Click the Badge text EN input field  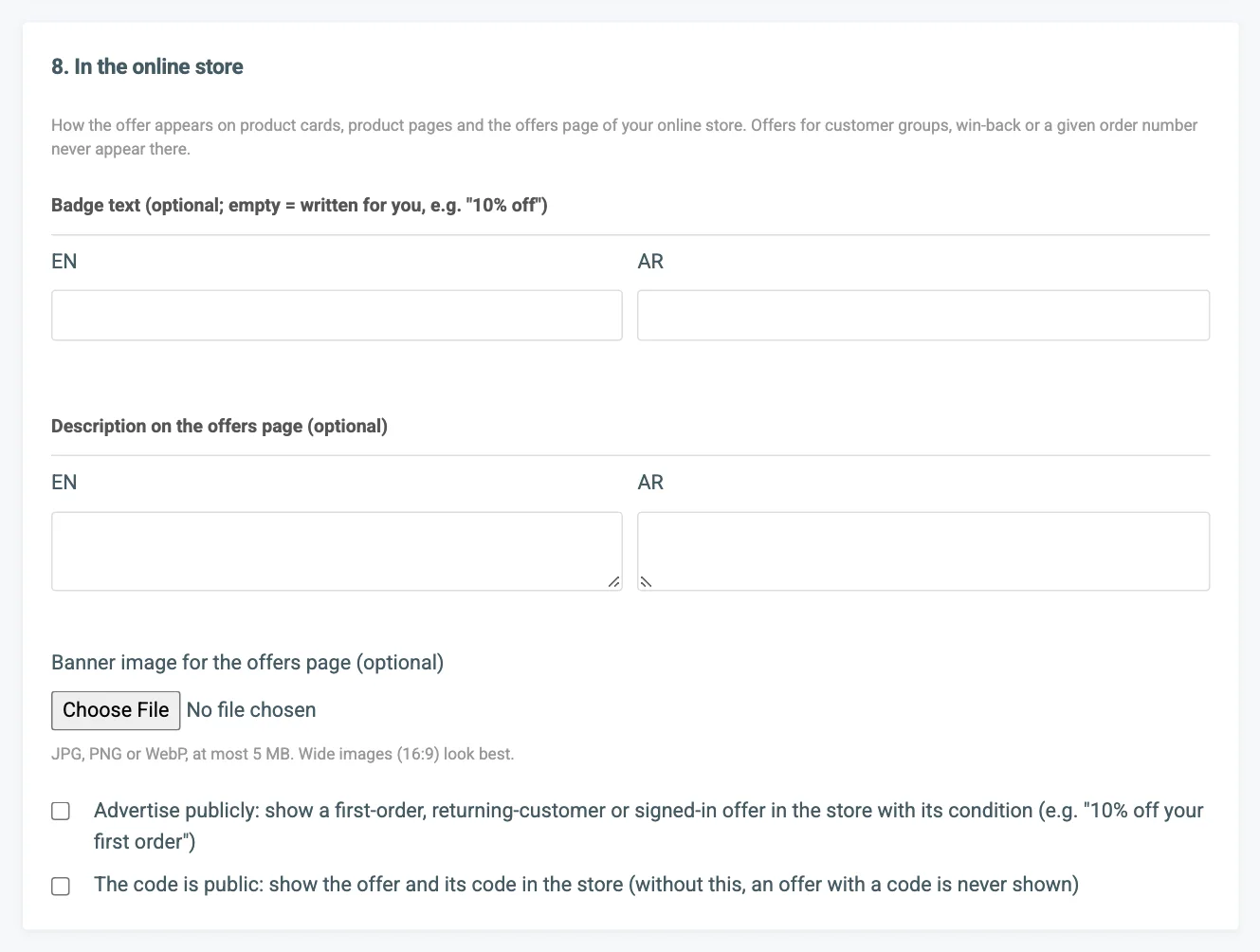(x=337, y=315)
